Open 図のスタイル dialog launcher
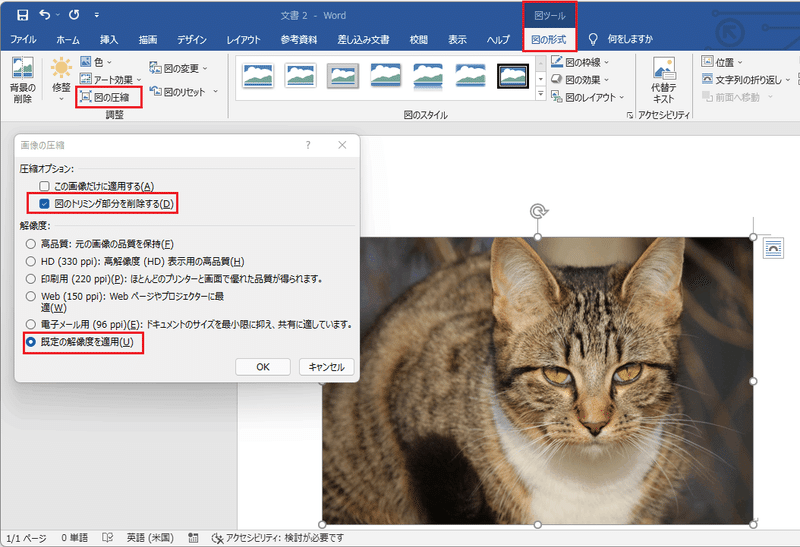Screen dimensions: 800x547 pyautogui.click(x=630, y=116)
